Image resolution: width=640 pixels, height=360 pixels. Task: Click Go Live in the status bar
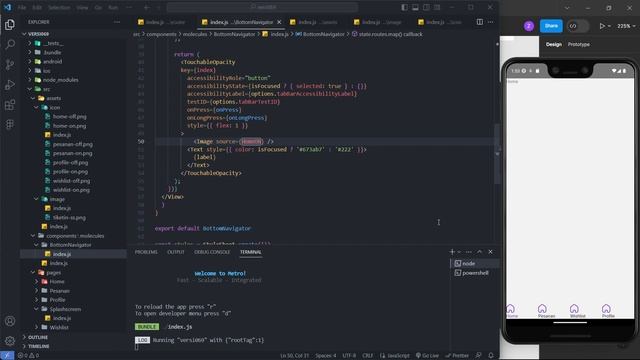point(427,356)
